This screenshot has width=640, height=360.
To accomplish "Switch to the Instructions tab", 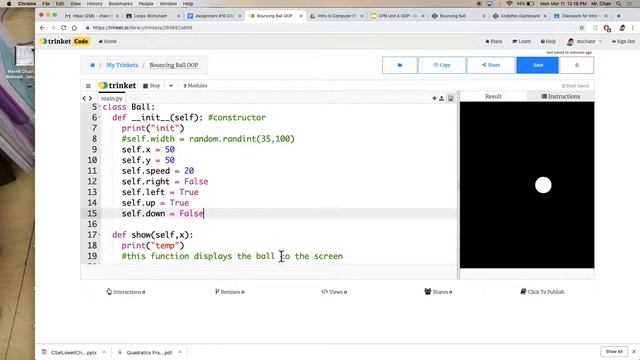I will point(560,96).
